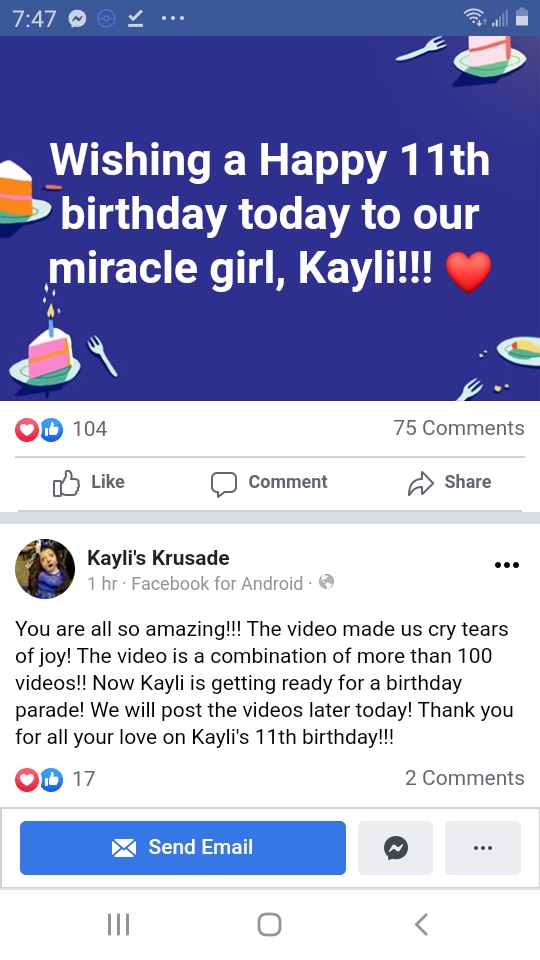This screenshot has width=540, height=960.
Task: Open the 2 Comments link
Action: [x=465, y=778]
